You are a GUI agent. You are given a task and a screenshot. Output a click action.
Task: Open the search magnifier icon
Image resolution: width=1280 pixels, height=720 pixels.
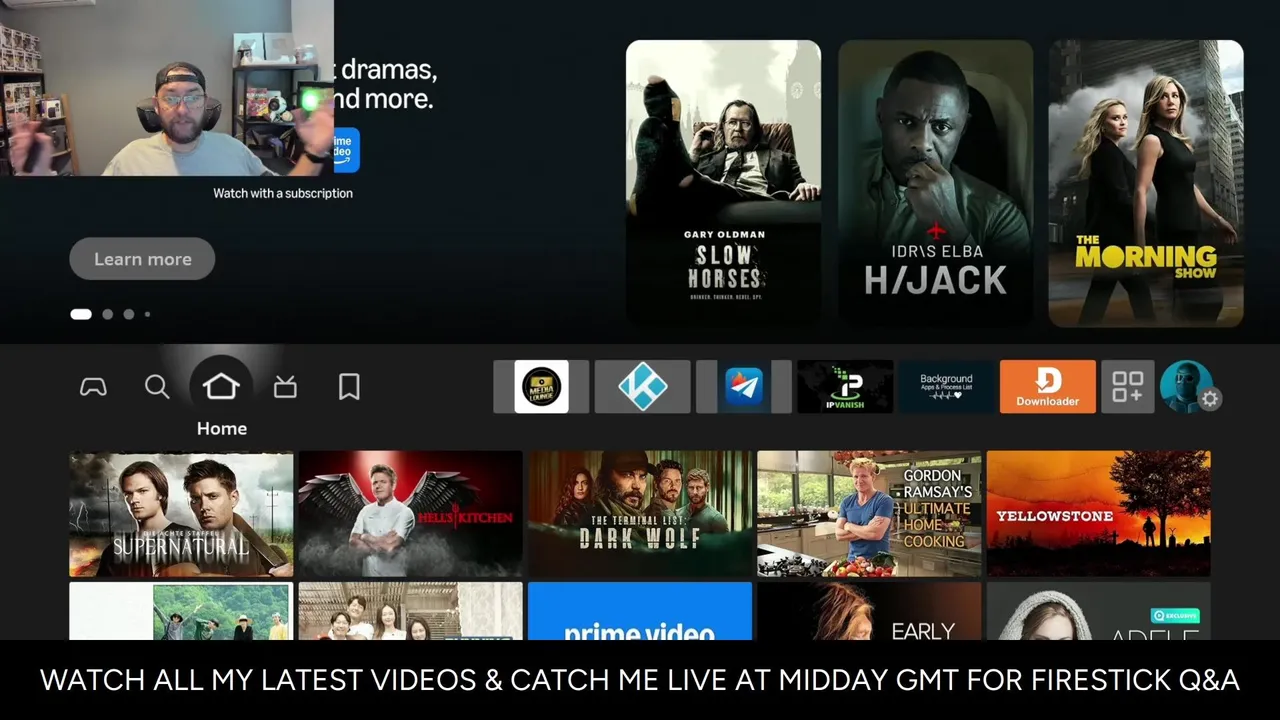[x=157, y=387]
